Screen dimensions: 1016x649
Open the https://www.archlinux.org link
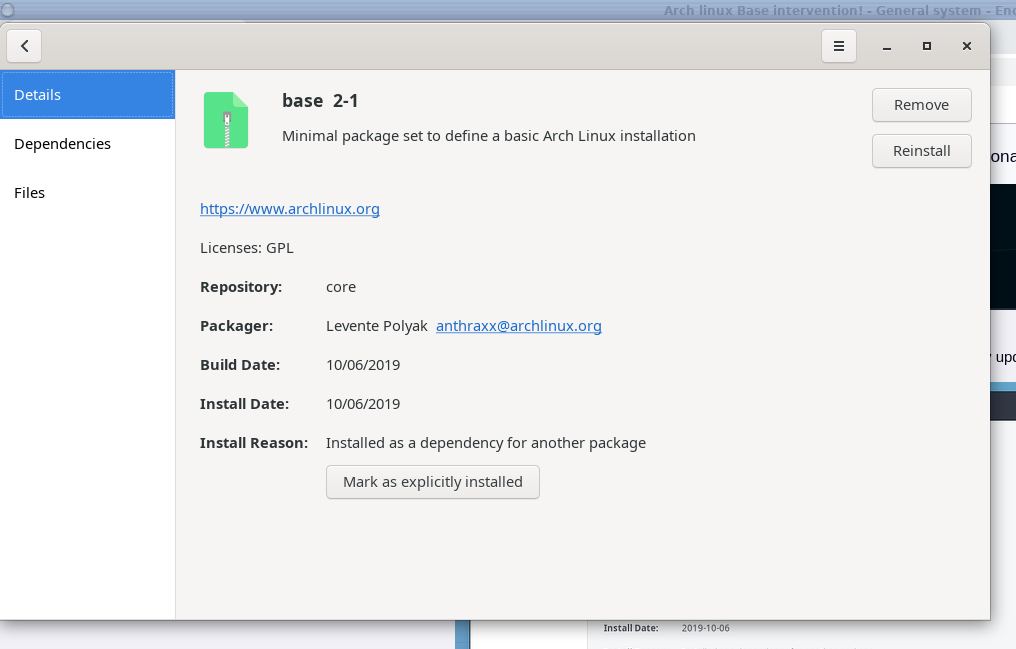[290, 209]
